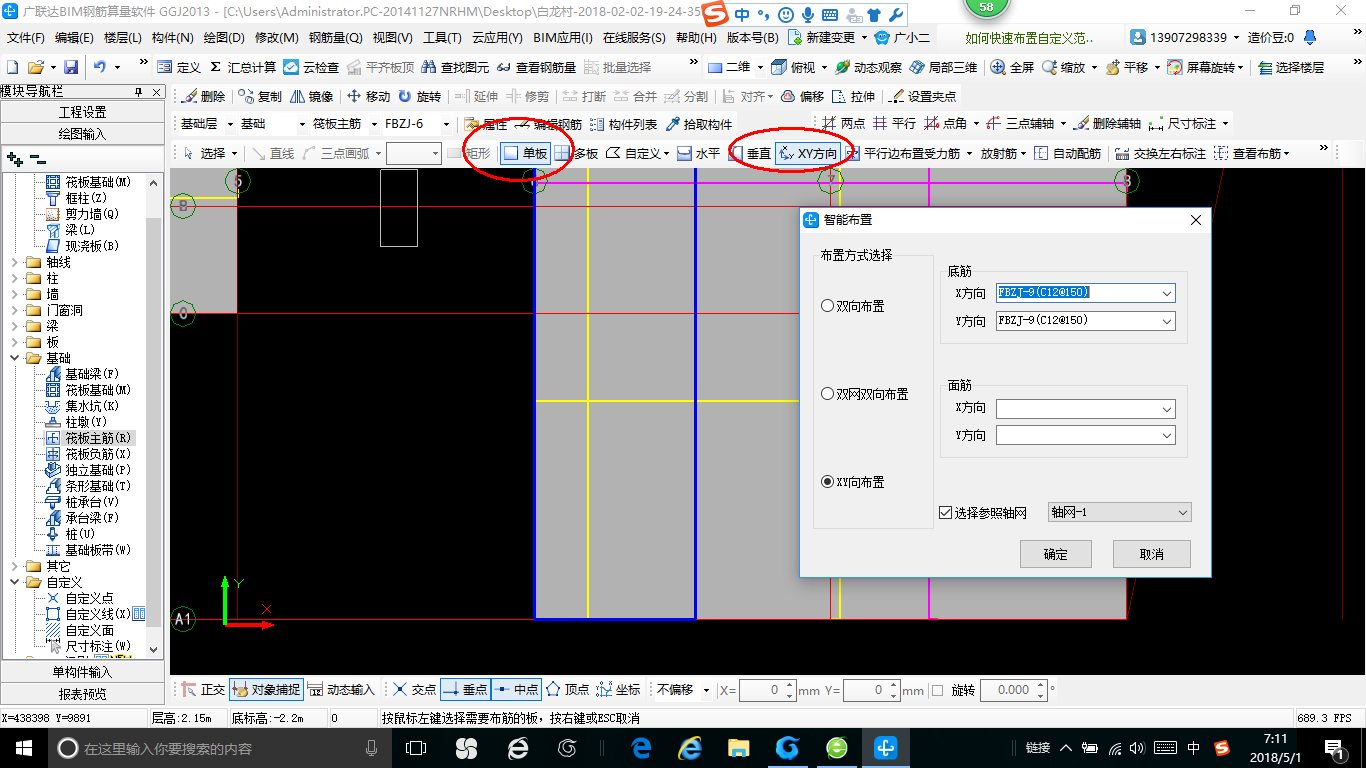Expand the 轴线 tree folder
This screenshot has width=1366, height=768.
pos(15,262)
